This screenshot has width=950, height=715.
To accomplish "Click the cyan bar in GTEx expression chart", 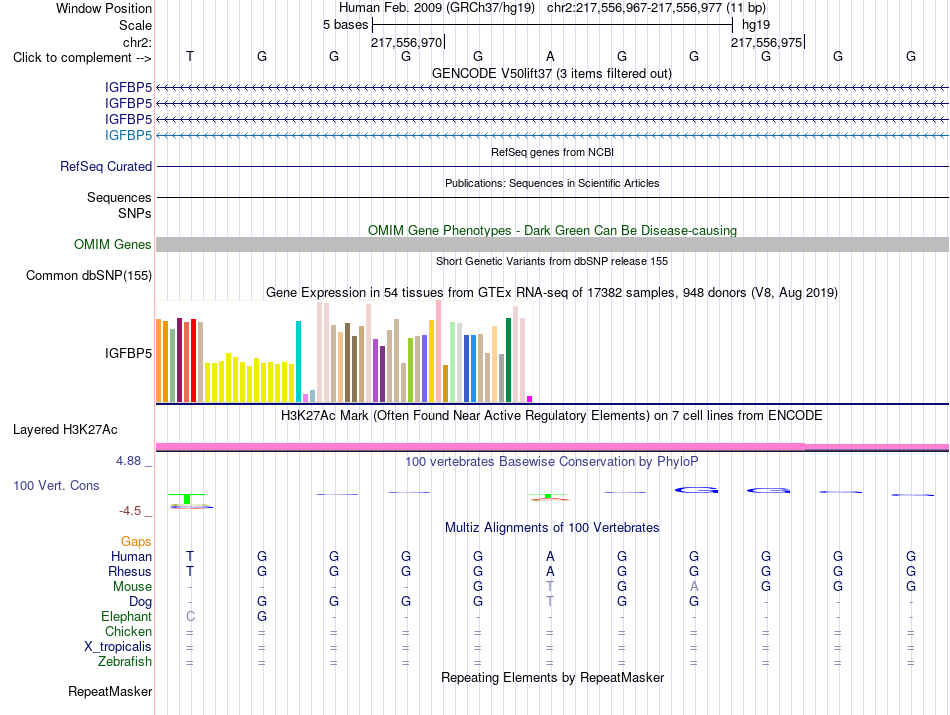I will 298,361.
